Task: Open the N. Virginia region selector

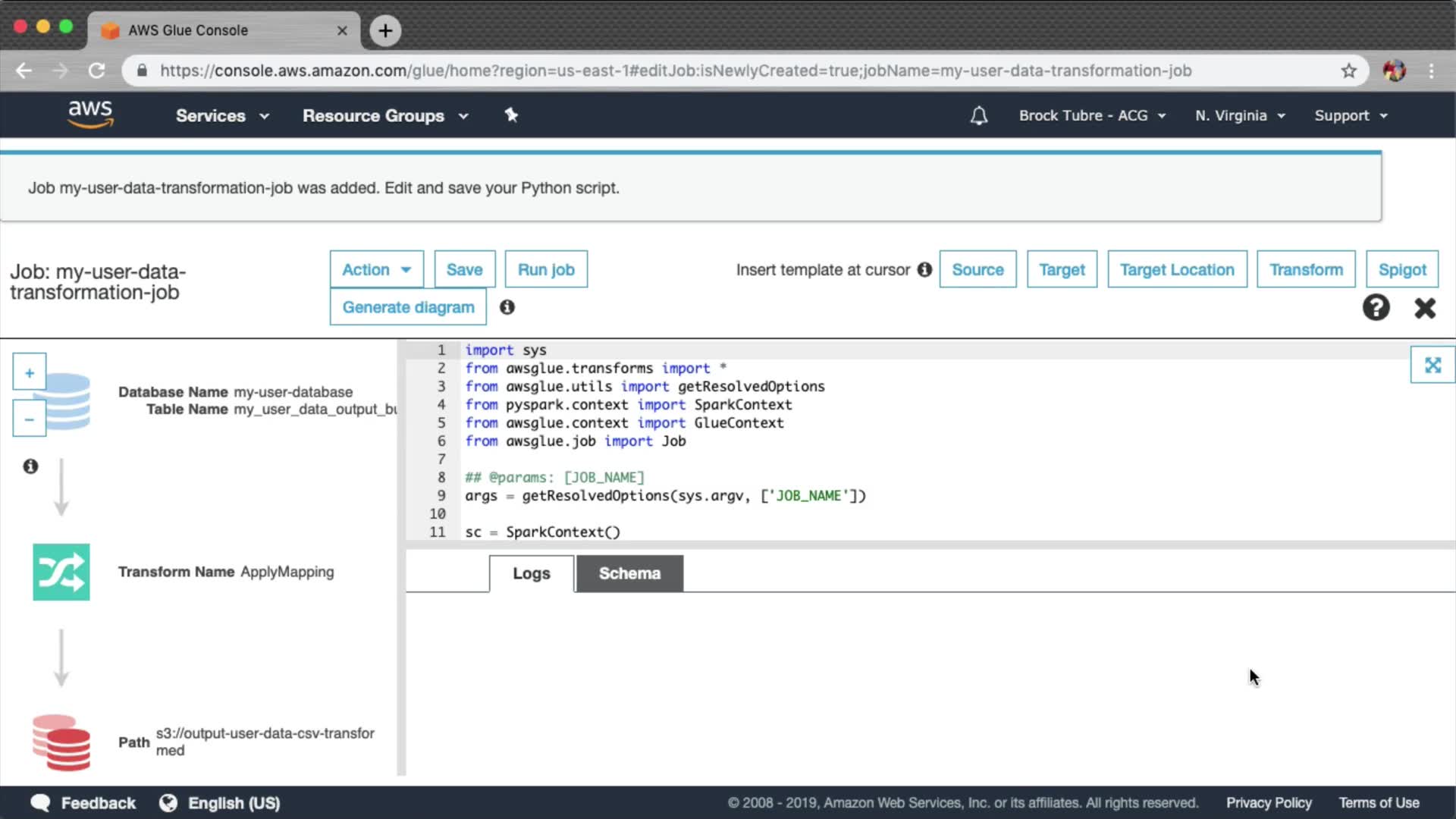Action: pos(1240,116)
